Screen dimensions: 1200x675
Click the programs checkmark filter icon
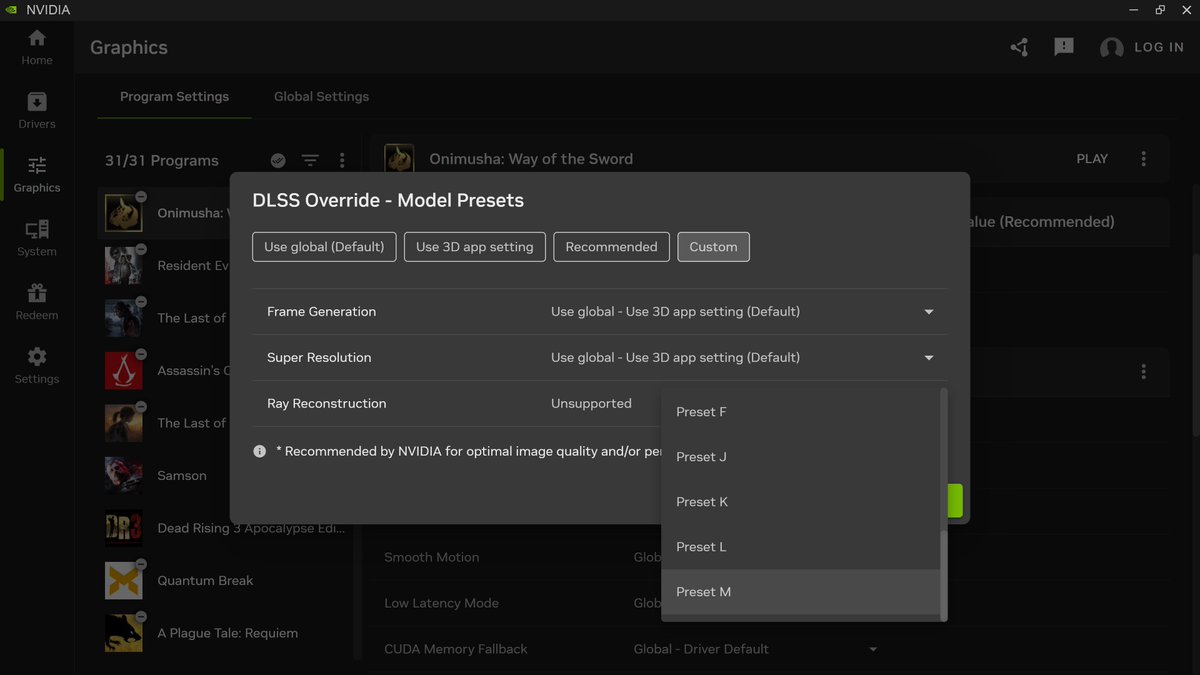pyautogui.click(x=278, y=160)
